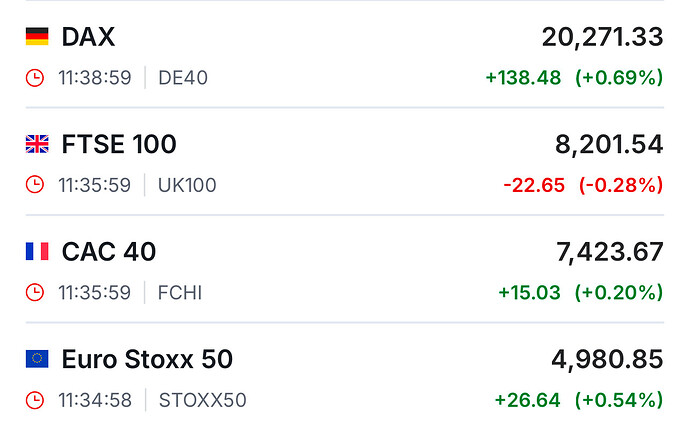The image size is (690, 423).
Task: Click the French flag icon beside CAC 40
Action: point(37,252)
